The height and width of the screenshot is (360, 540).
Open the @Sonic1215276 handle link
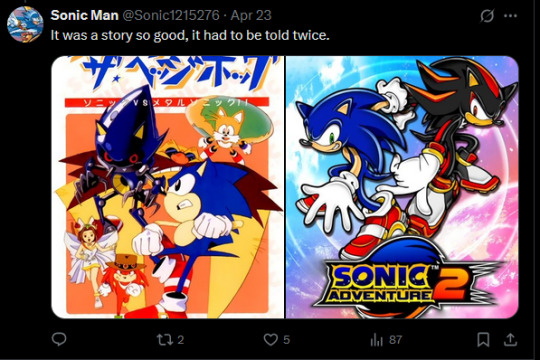[x=171, y=15]
